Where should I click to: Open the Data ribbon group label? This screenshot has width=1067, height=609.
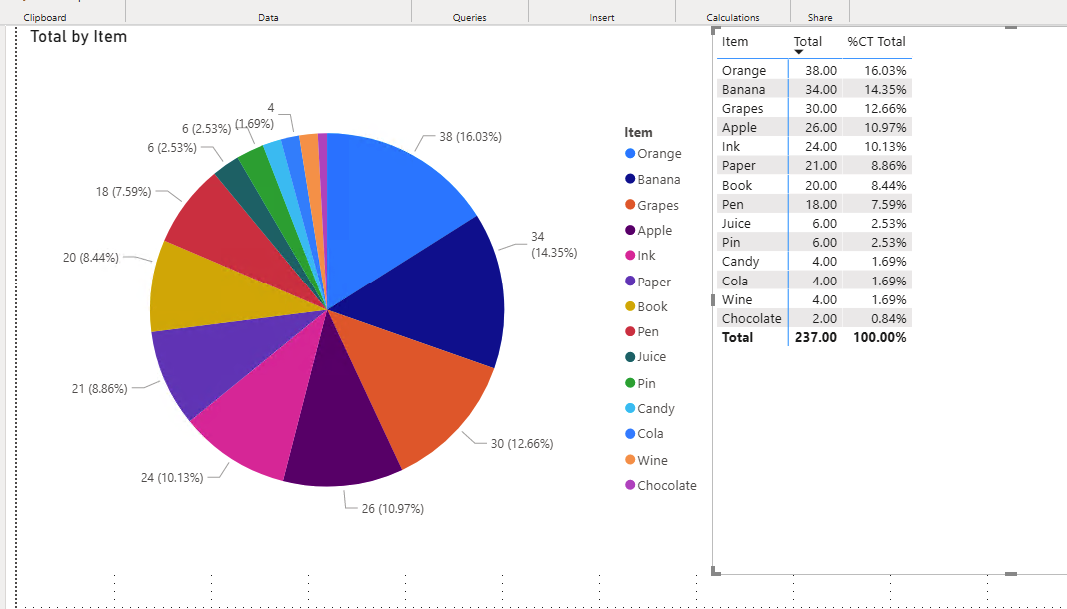[268, 18]
